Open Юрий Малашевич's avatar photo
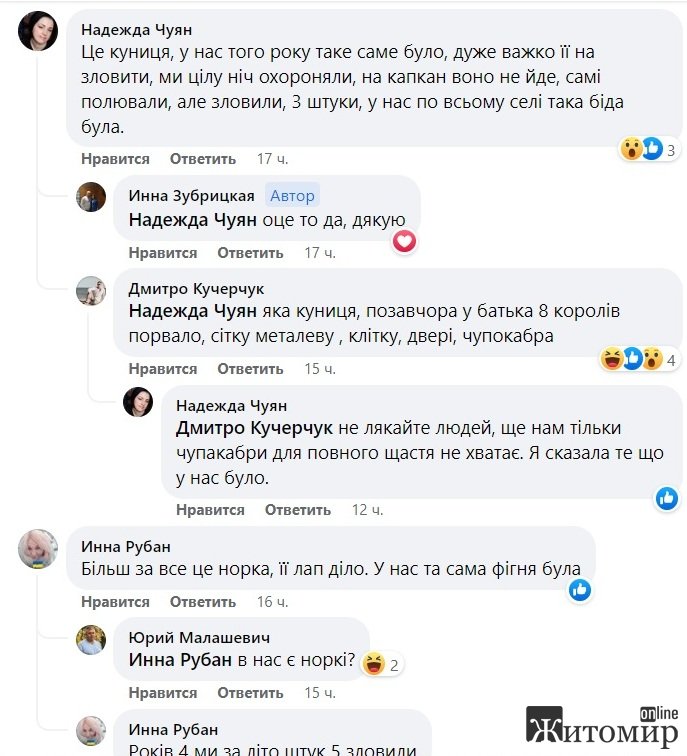Viewport: 687px width, 756px height. tap(91, 639)
